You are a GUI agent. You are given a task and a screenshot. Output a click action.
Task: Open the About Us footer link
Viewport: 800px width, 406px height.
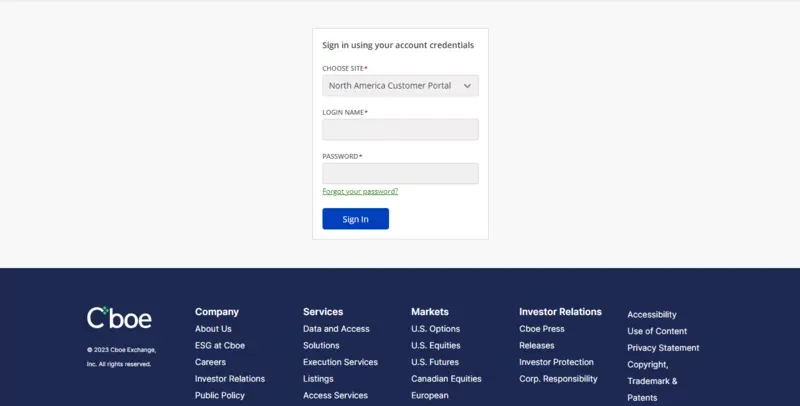213,329
